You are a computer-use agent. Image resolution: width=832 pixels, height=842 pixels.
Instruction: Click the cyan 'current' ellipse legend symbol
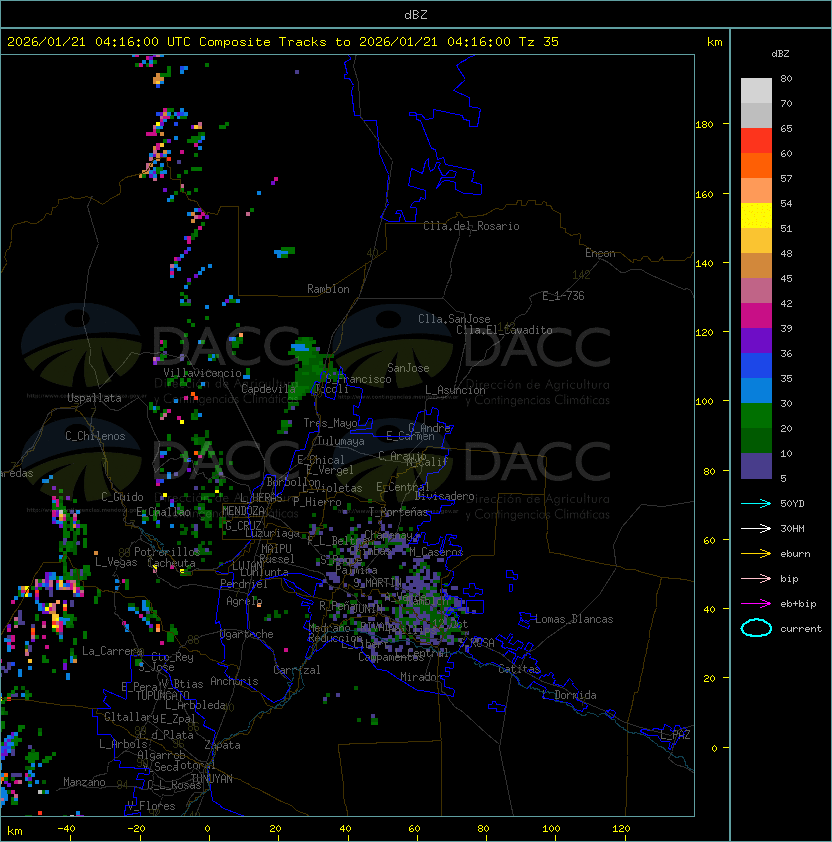[x=756, y=628]
